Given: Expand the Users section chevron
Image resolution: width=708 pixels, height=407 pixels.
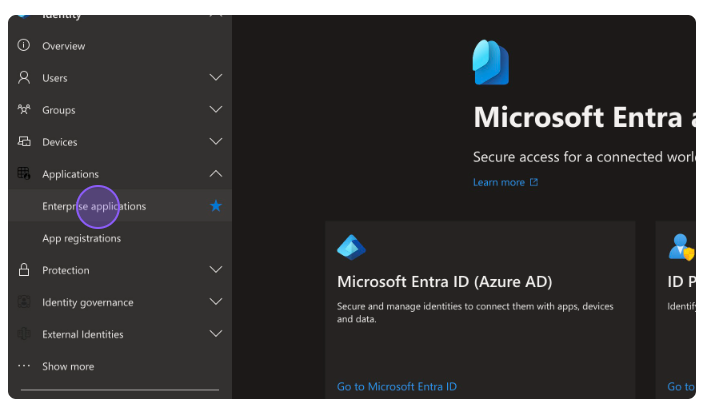Looking at the screenshot, I should pos(216,78).
